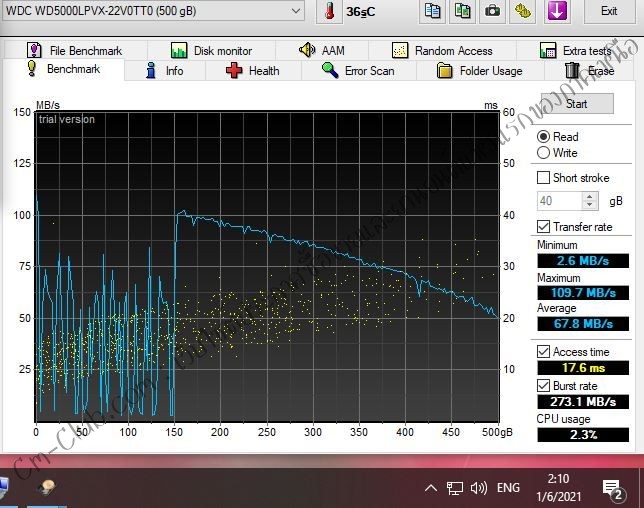Click the Extra tests icon
The height and width of the screenshot is (508, 644).
pyautogui.click(x=548, y=51)
